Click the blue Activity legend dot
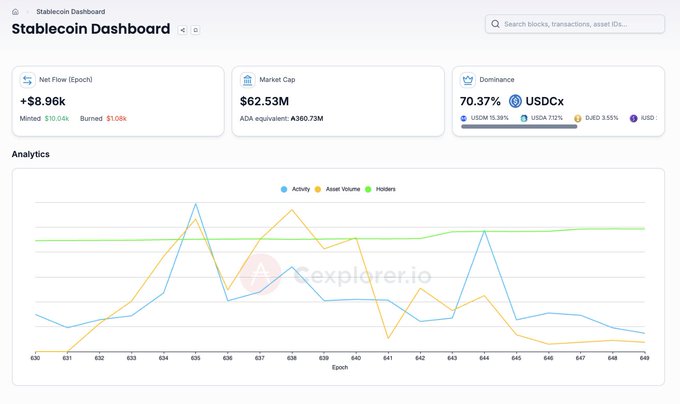Image resolution: width=680 pixels, height=404 pixels. click(284, 189)
